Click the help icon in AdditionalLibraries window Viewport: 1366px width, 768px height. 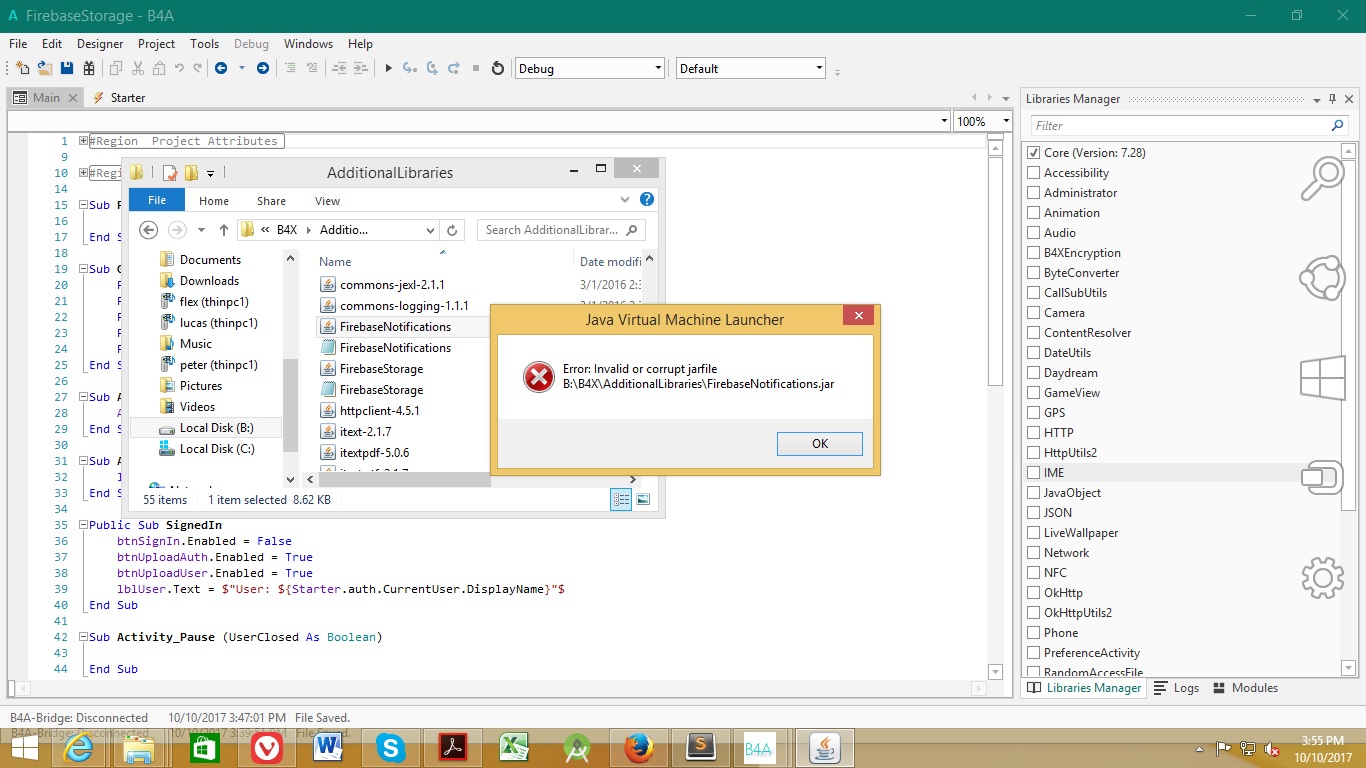pos(647,200)
